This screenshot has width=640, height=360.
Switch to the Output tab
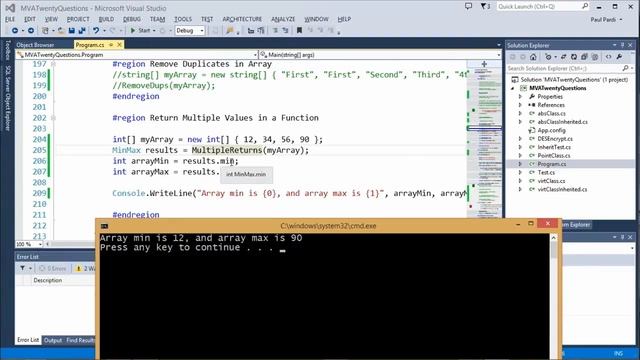pos(53,340)
